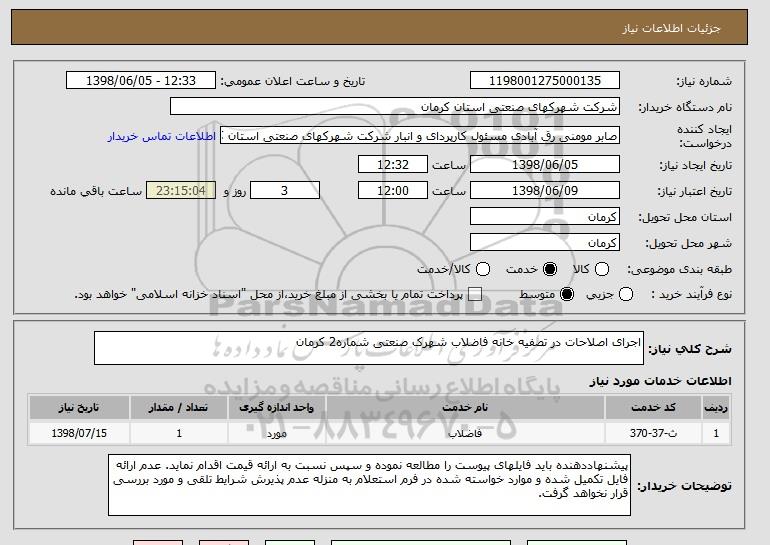This screenshot has height=545, width=770.
Task: Select the کالا radio button
Action: (x=602, y=269)
